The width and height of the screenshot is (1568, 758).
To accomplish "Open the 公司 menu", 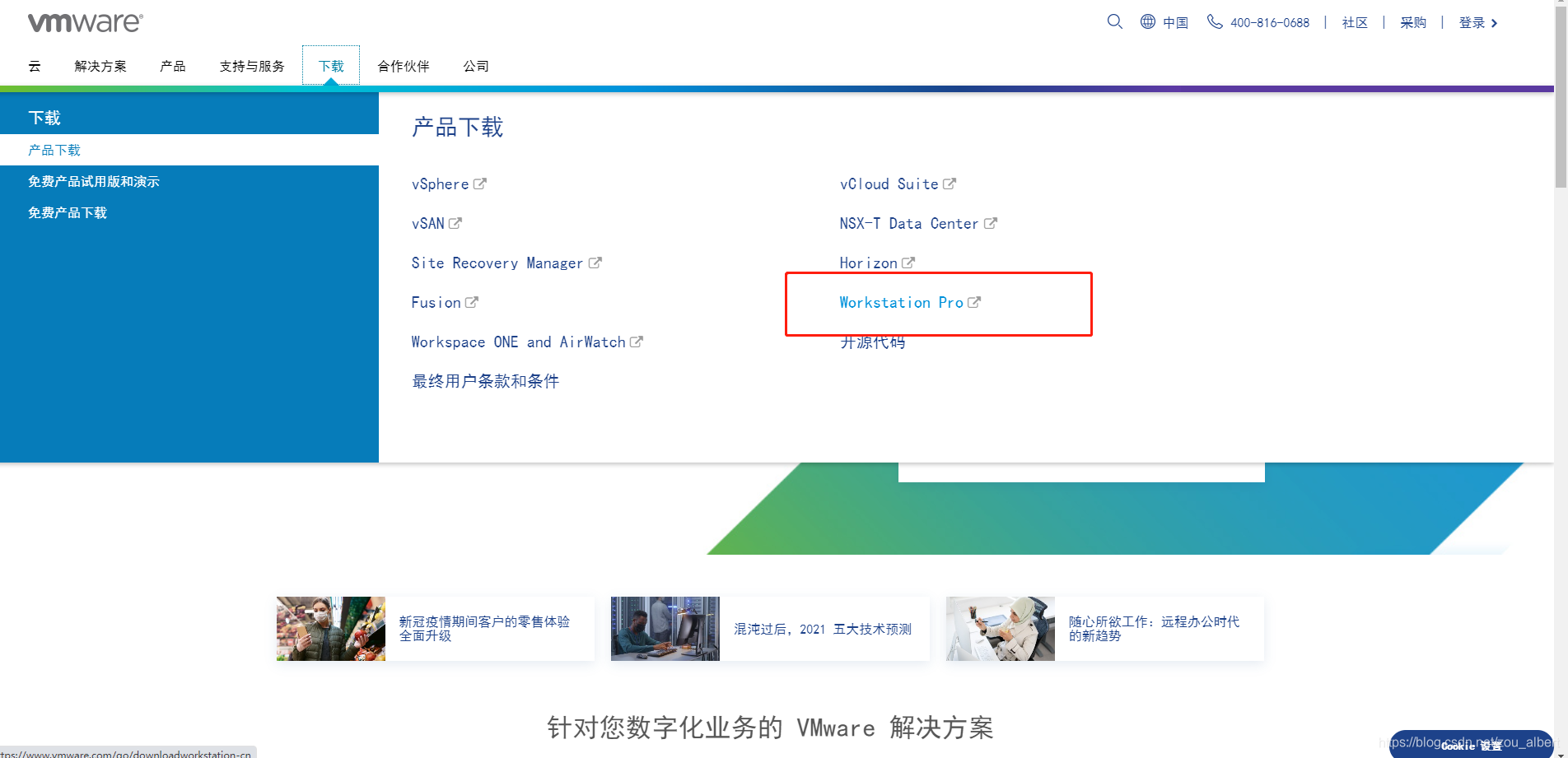I will coord(476,66).
